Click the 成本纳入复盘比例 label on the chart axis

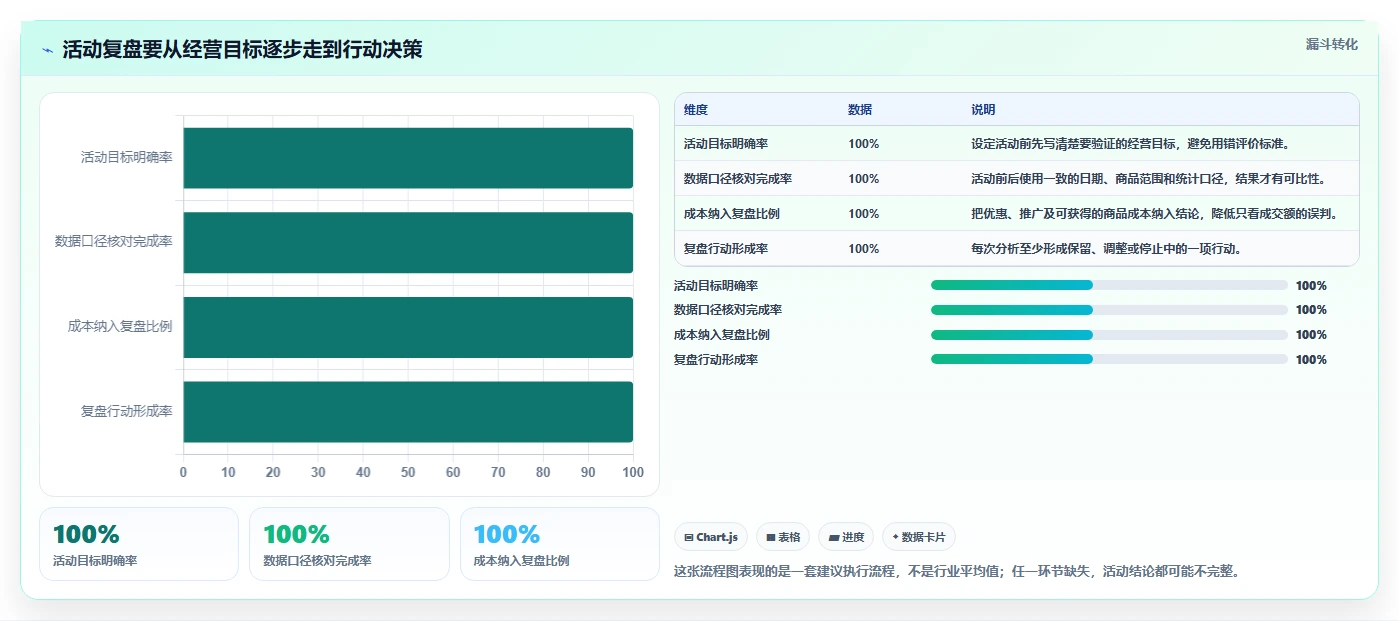click(120, 326)
